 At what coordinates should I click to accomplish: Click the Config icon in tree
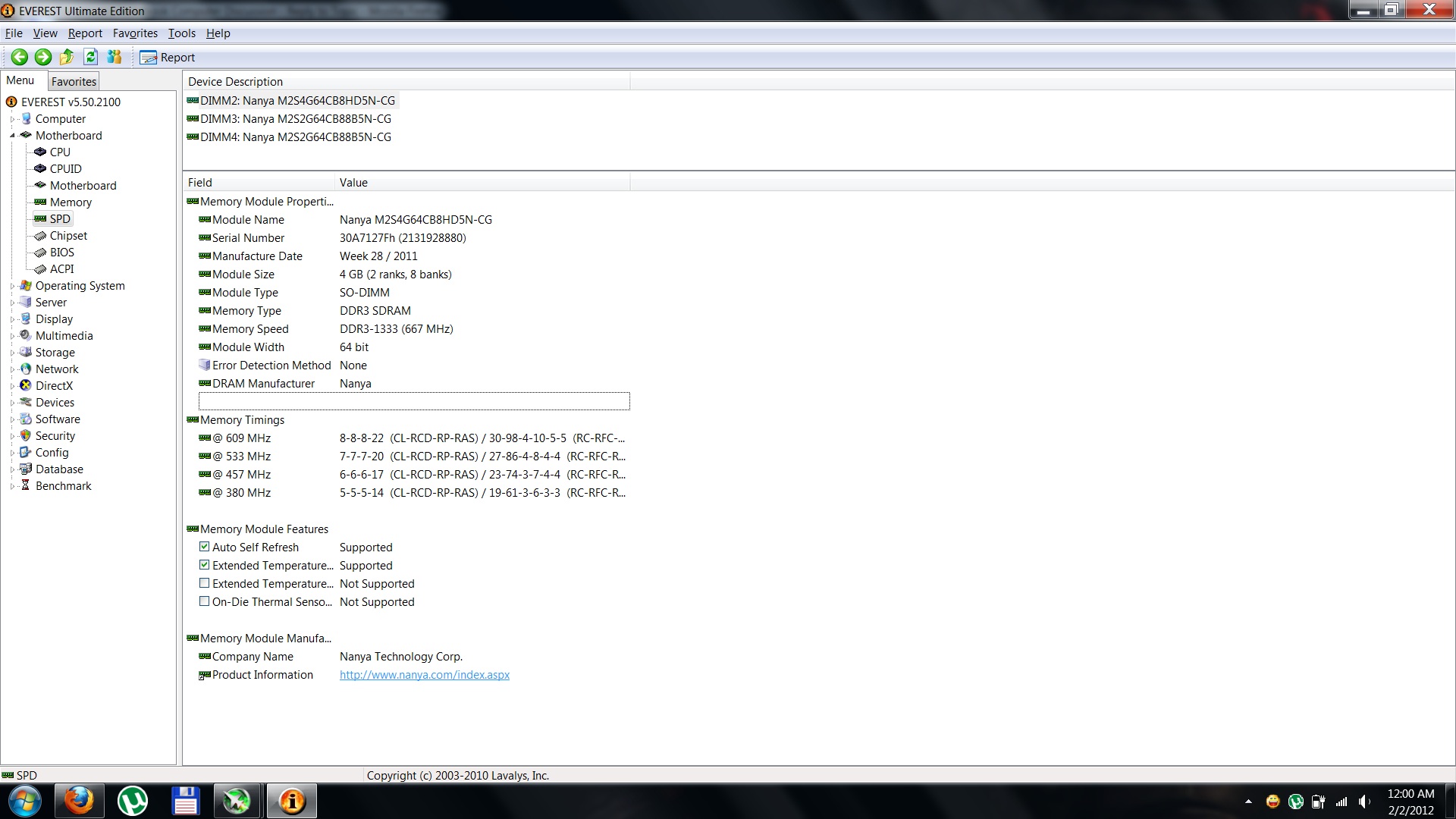(x=26, y=452)
